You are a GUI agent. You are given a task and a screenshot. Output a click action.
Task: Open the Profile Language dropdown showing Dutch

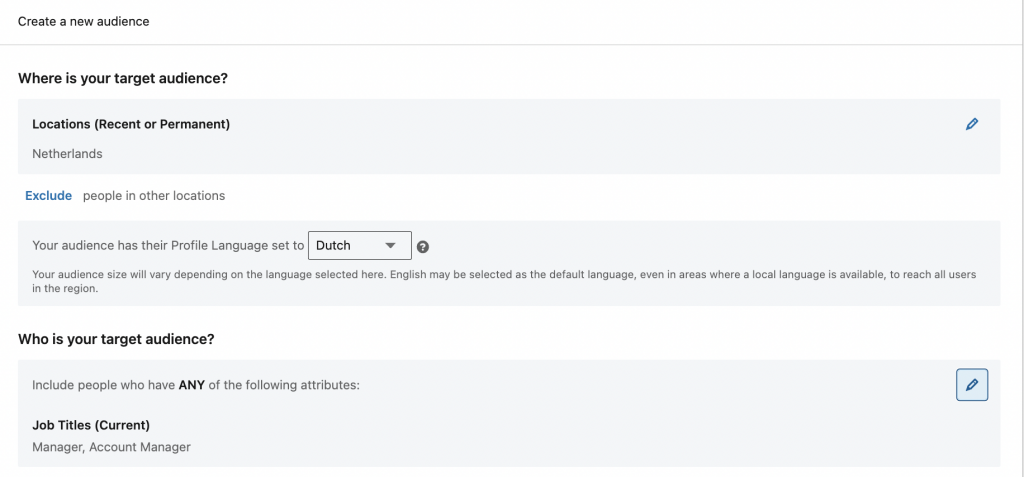click(x=358, y=245)
